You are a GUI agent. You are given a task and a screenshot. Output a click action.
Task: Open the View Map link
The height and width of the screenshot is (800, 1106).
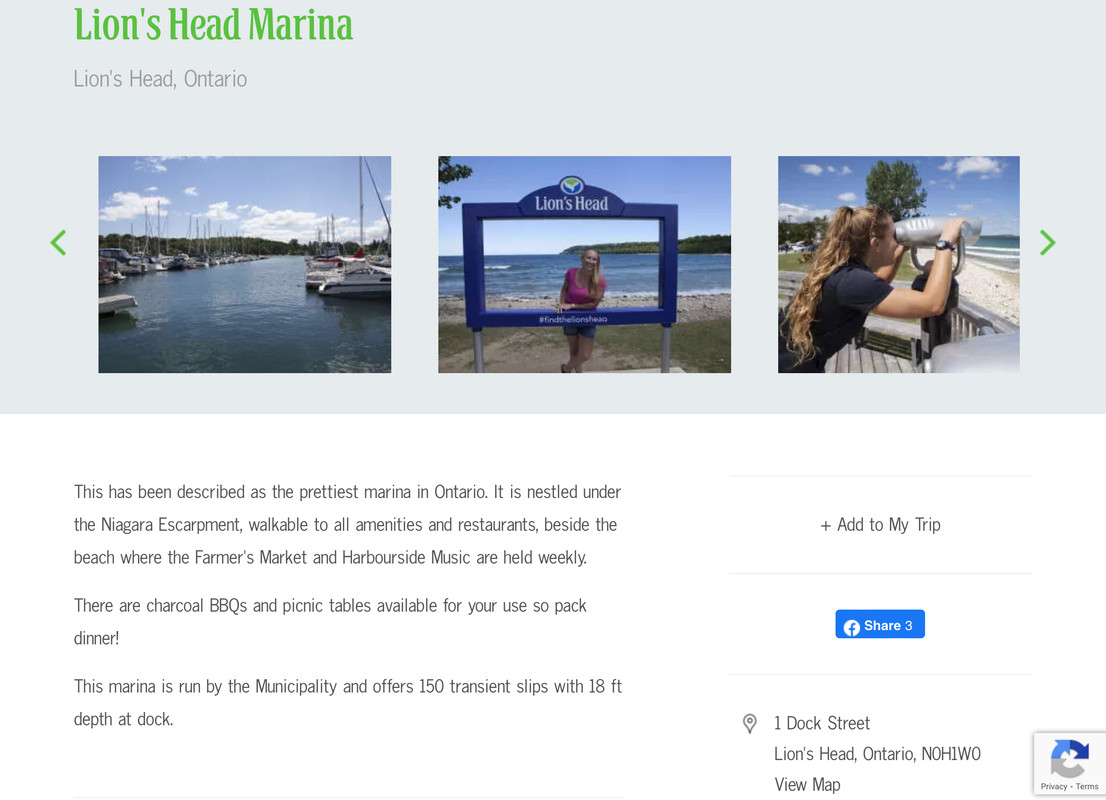coord(807,784)
